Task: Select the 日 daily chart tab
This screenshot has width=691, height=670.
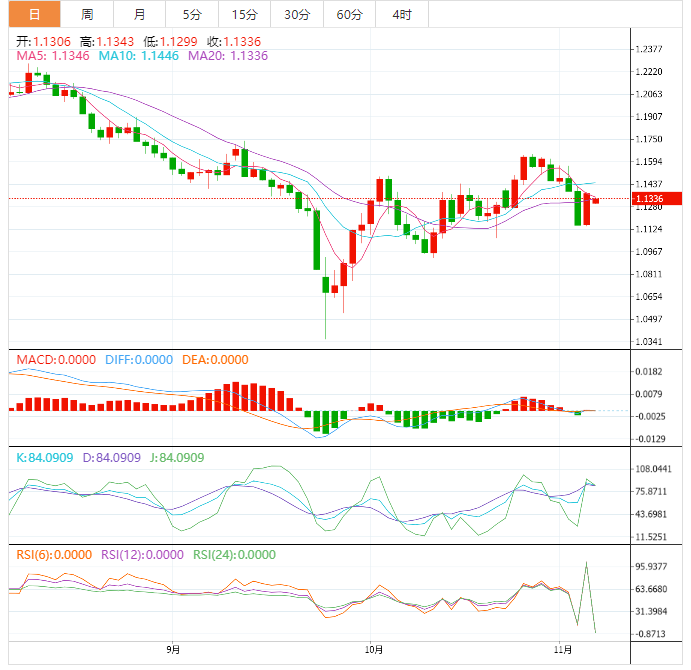Action: click(x=34, y=15)
